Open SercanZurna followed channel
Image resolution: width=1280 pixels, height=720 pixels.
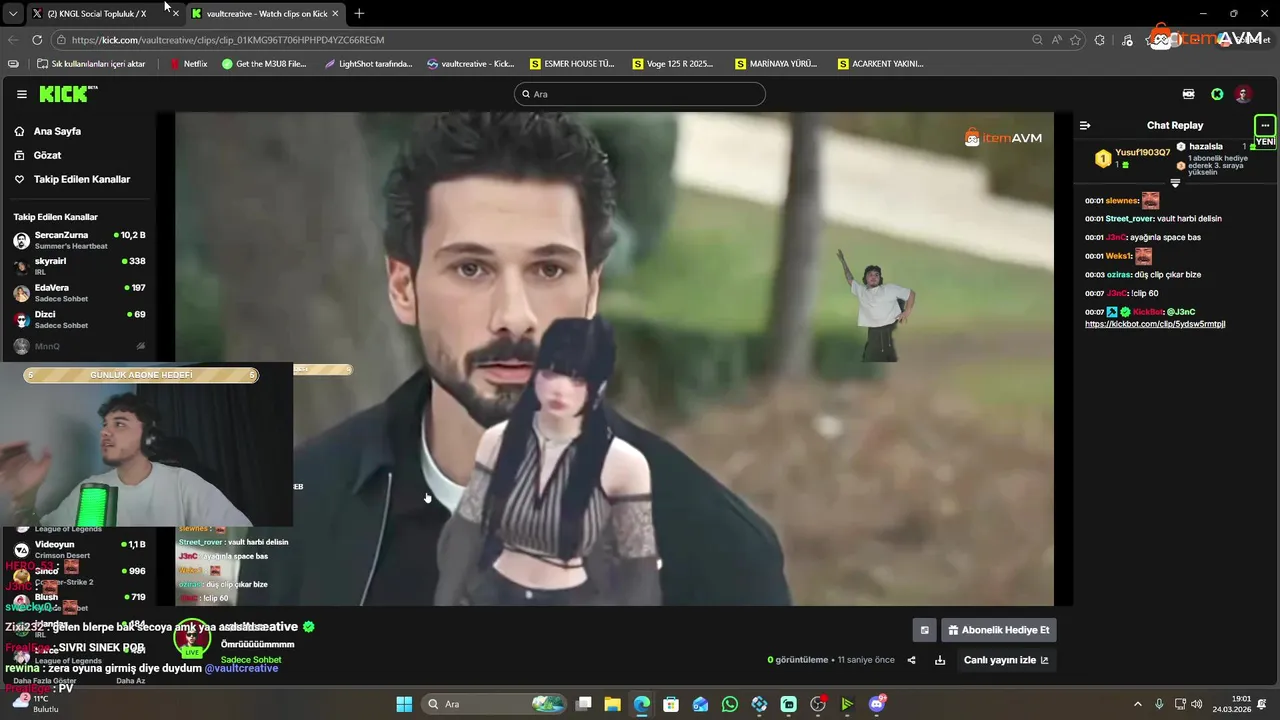click(78, 240)
